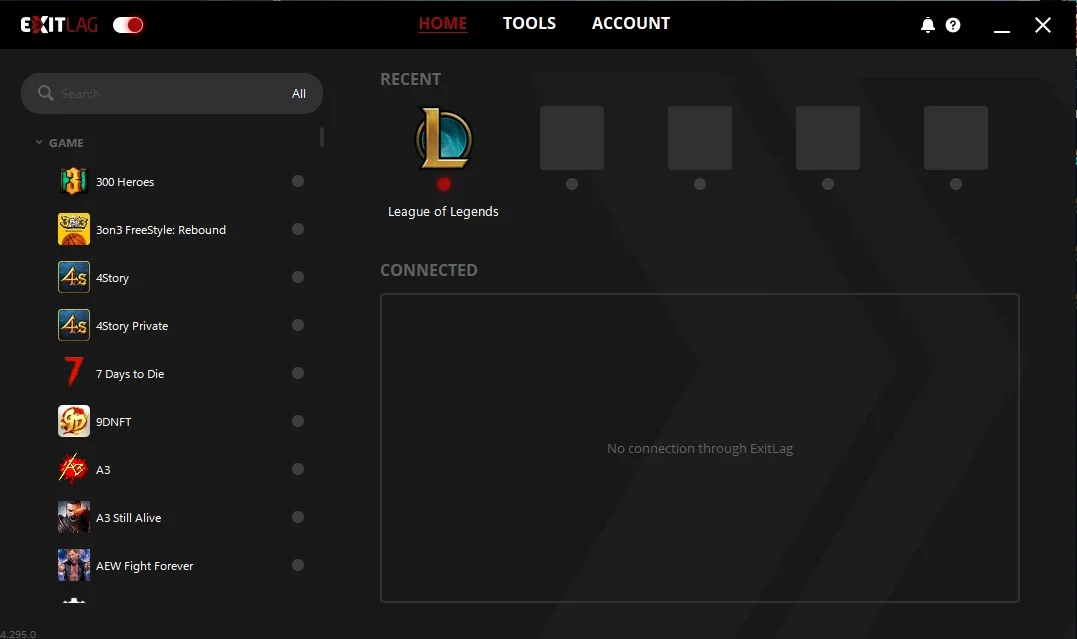Click the A3 status dot
The width and height of the screenshot is (1077, 639).
pos(298,469)
